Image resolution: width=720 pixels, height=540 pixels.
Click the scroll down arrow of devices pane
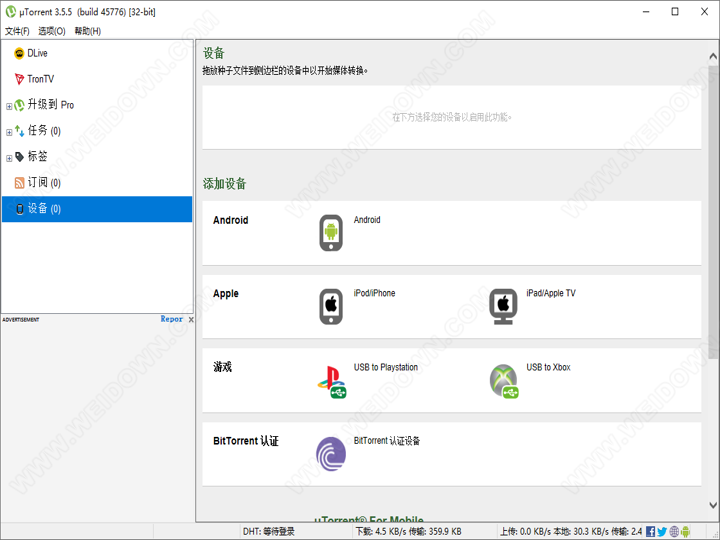click(713, 505)
